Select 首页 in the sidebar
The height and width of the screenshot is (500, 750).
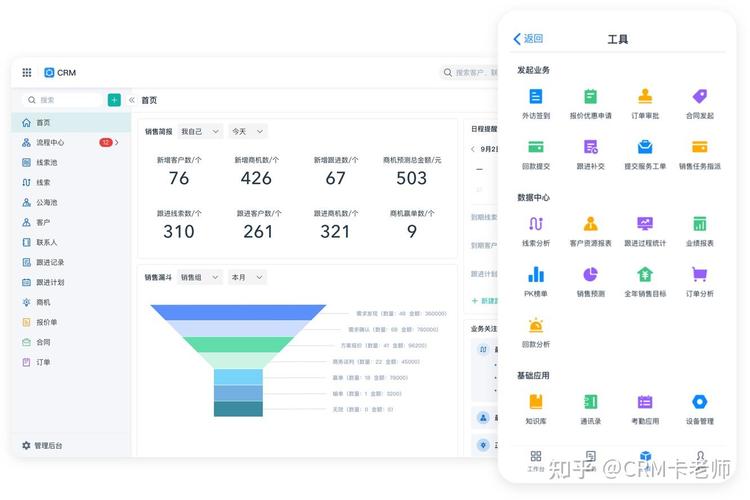coord(71,122)
